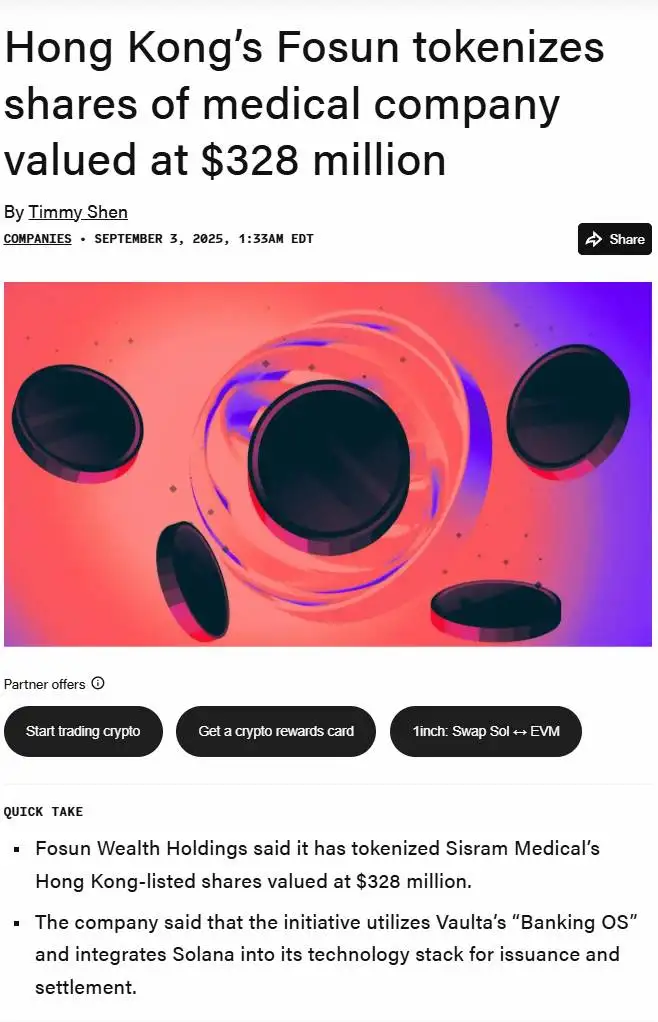Click the Partner offers label
658x1022 pixels.
(x=45, y=684)
